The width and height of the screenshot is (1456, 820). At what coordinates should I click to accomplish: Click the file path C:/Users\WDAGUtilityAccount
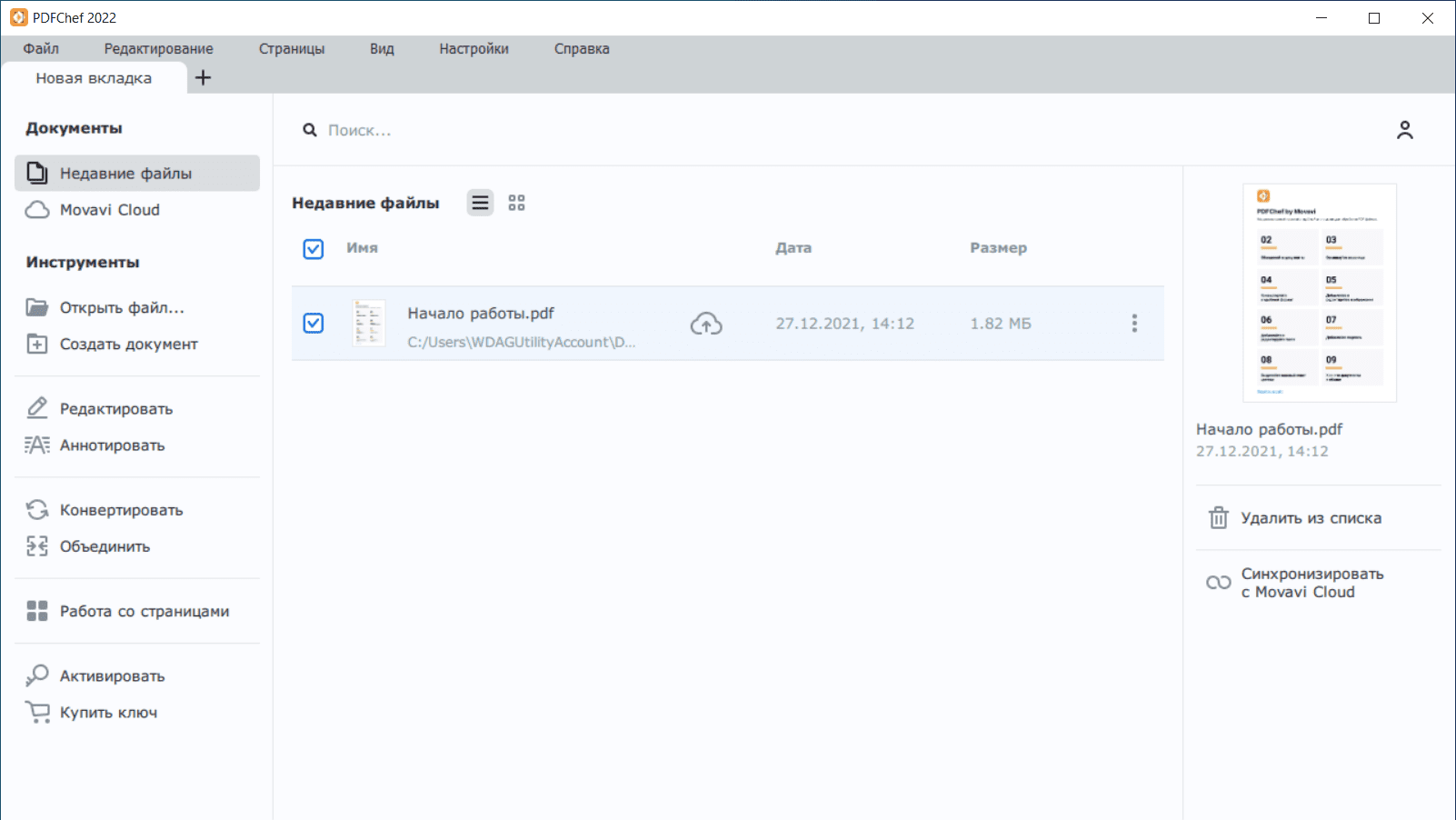[522, 343]
